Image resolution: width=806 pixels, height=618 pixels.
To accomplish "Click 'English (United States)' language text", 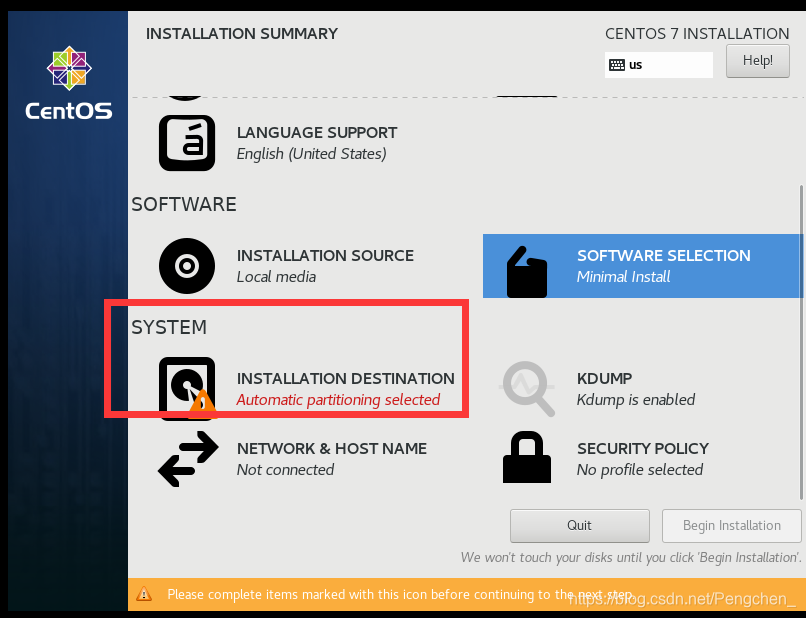I will click(x=312, y=154).
